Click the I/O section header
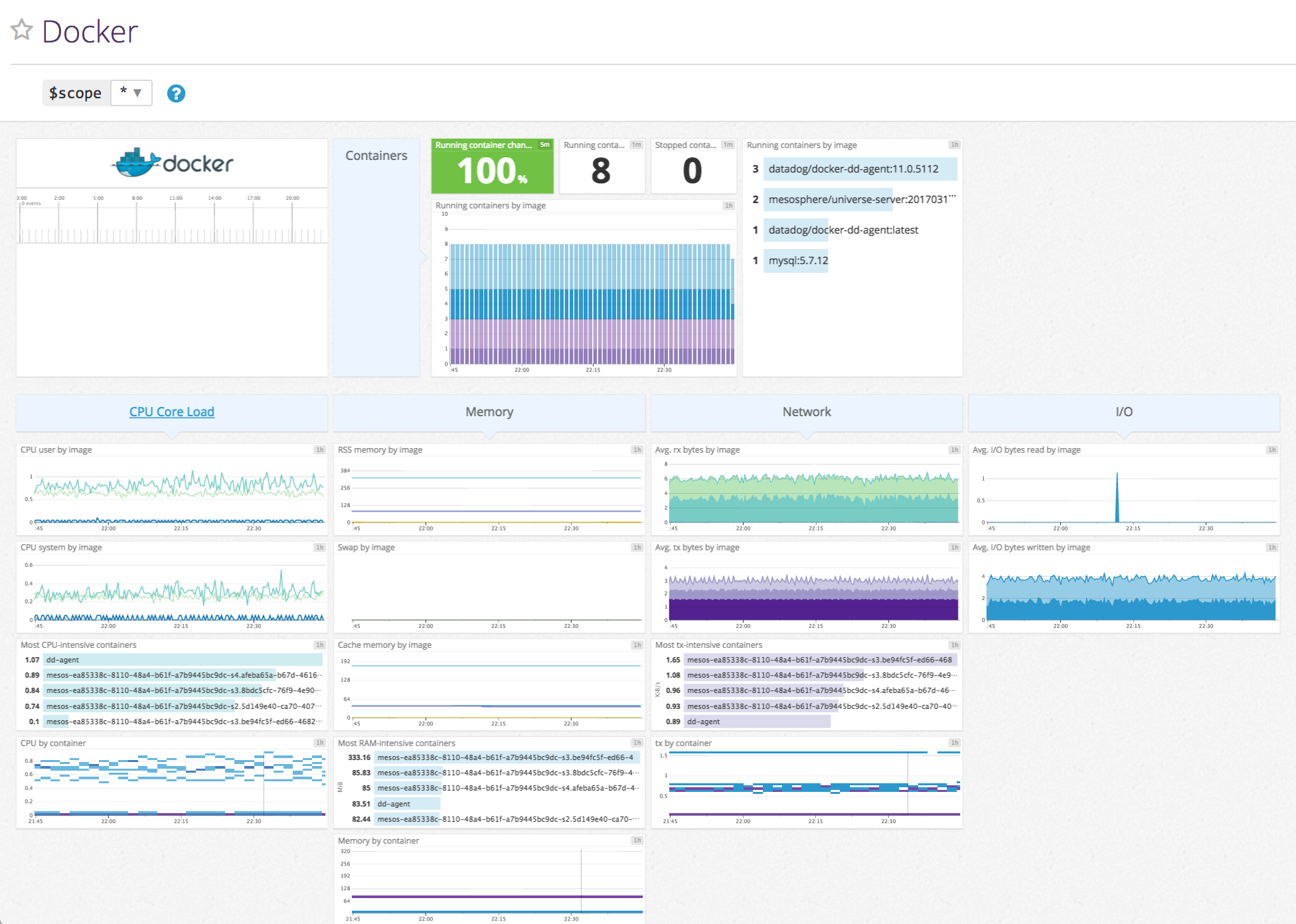Image resolution: width=1296 pixels, height=924 pixels. (1124, 412)
